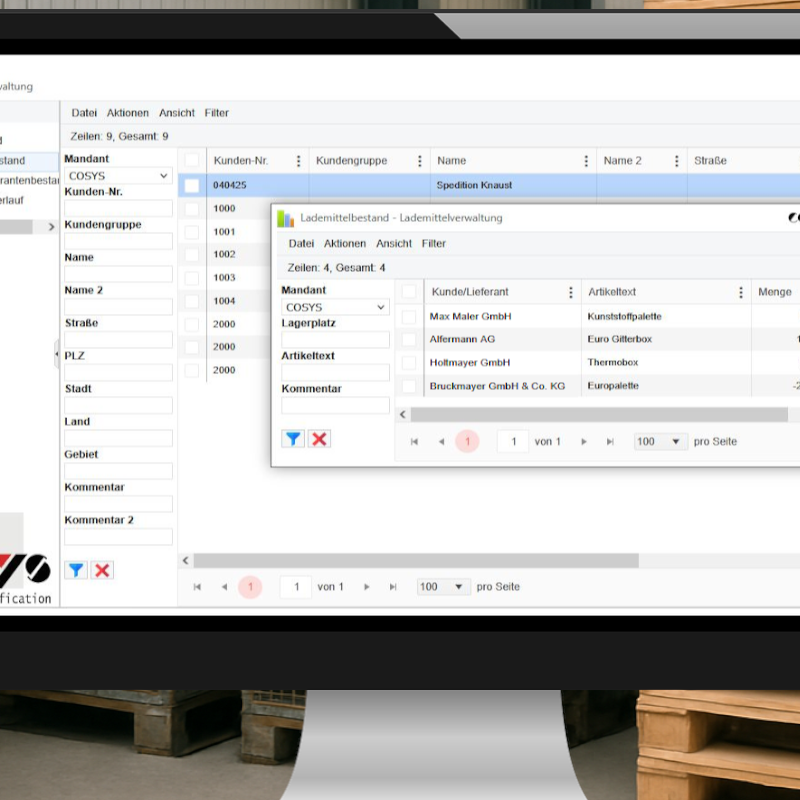
Task: Toggle select-all checkbox in customer table header
Action: coord(192,160)
